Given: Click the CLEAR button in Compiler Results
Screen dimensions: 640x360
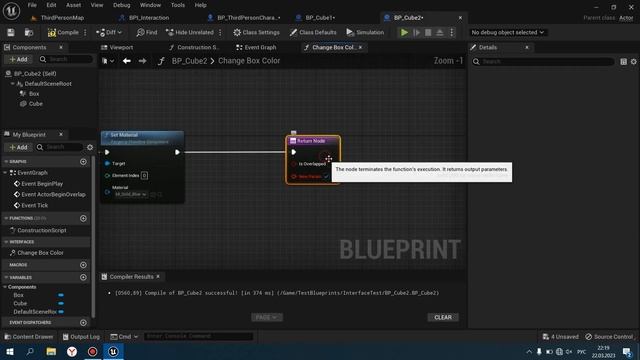Looking at the screenshot, I should coord(443,317).
